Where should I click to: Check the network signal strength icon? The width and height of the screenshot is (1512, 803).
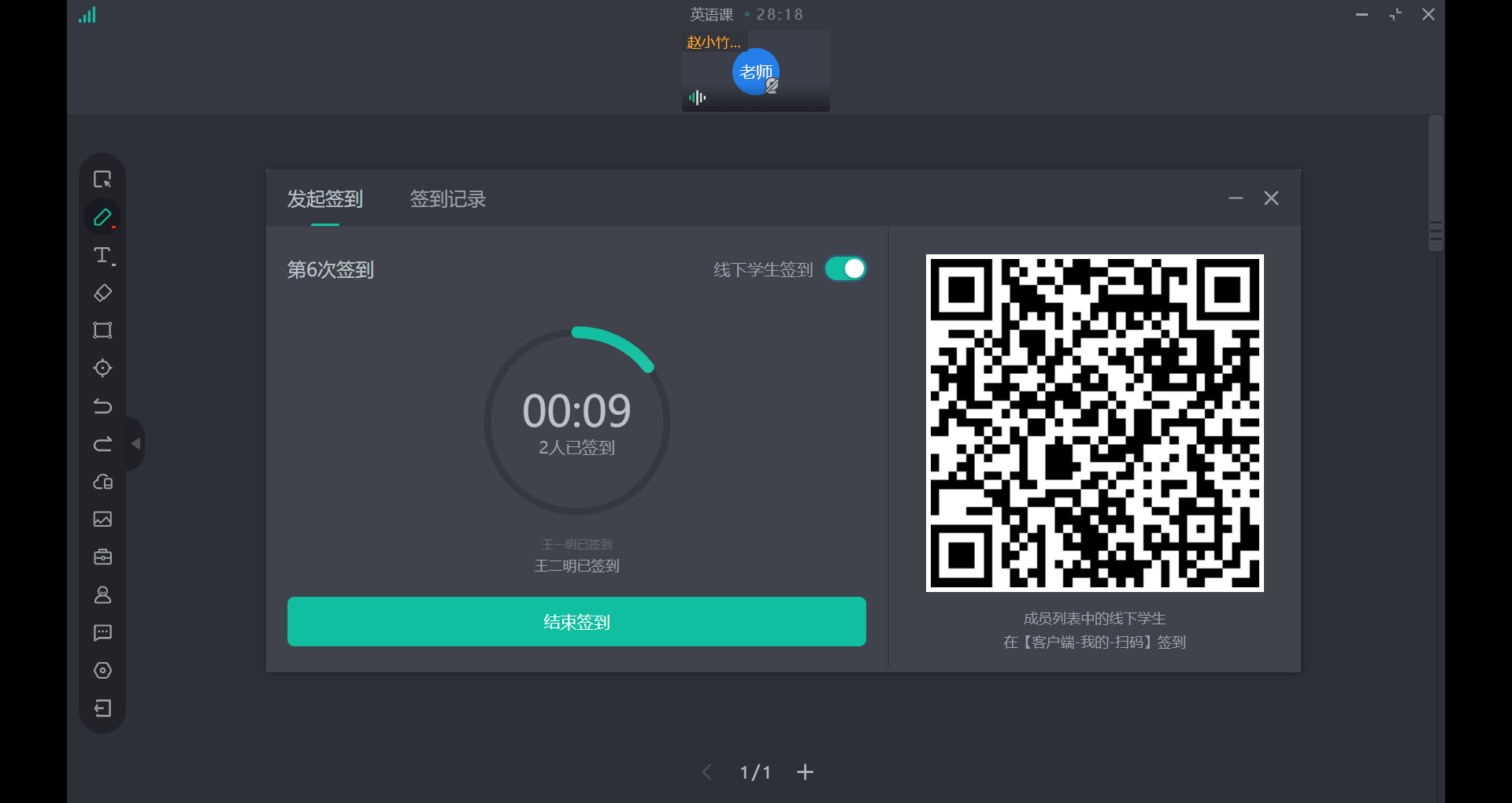point(87,15)
